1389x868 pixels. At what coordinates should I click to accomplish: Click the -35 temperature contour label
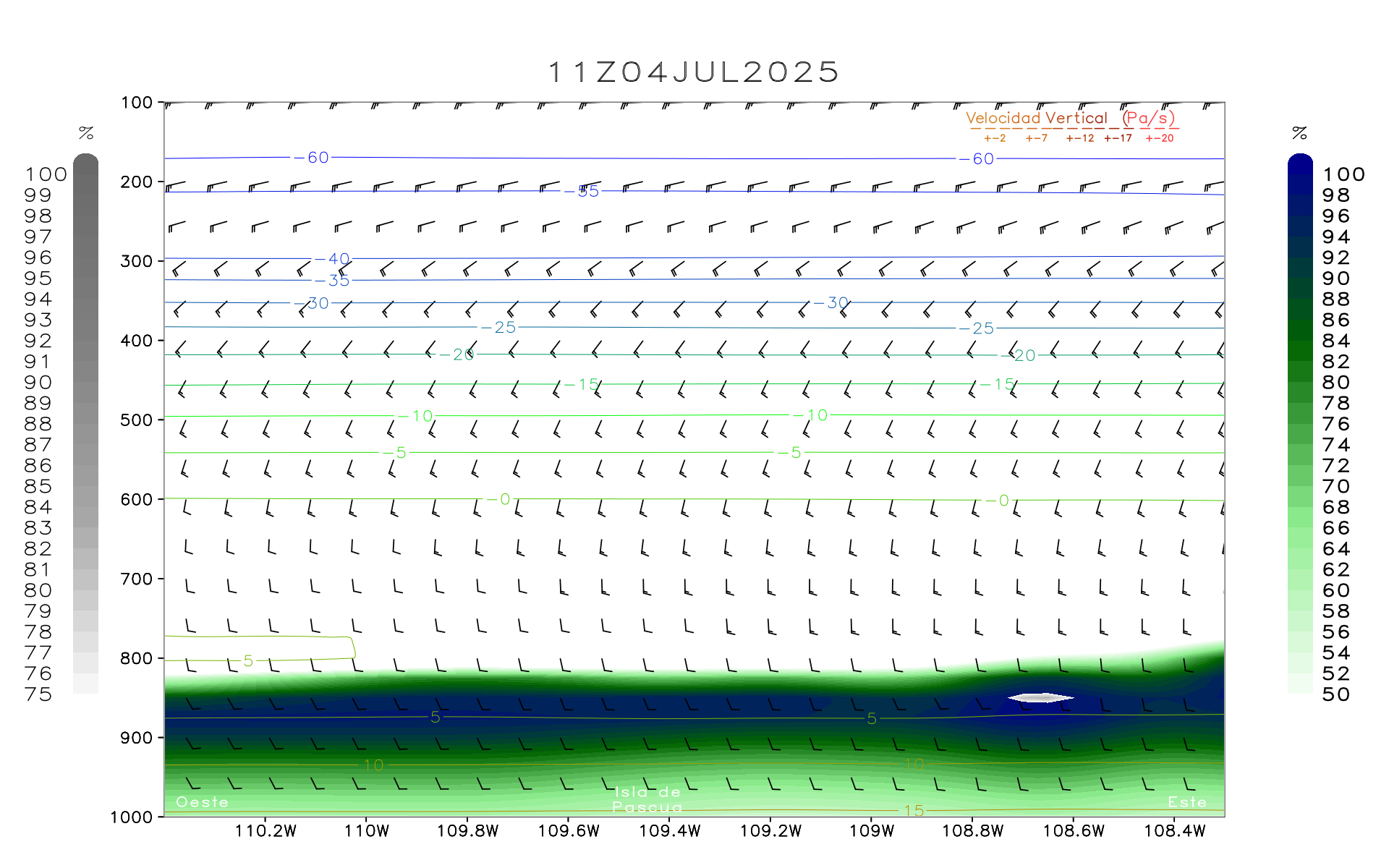[333, 281]
